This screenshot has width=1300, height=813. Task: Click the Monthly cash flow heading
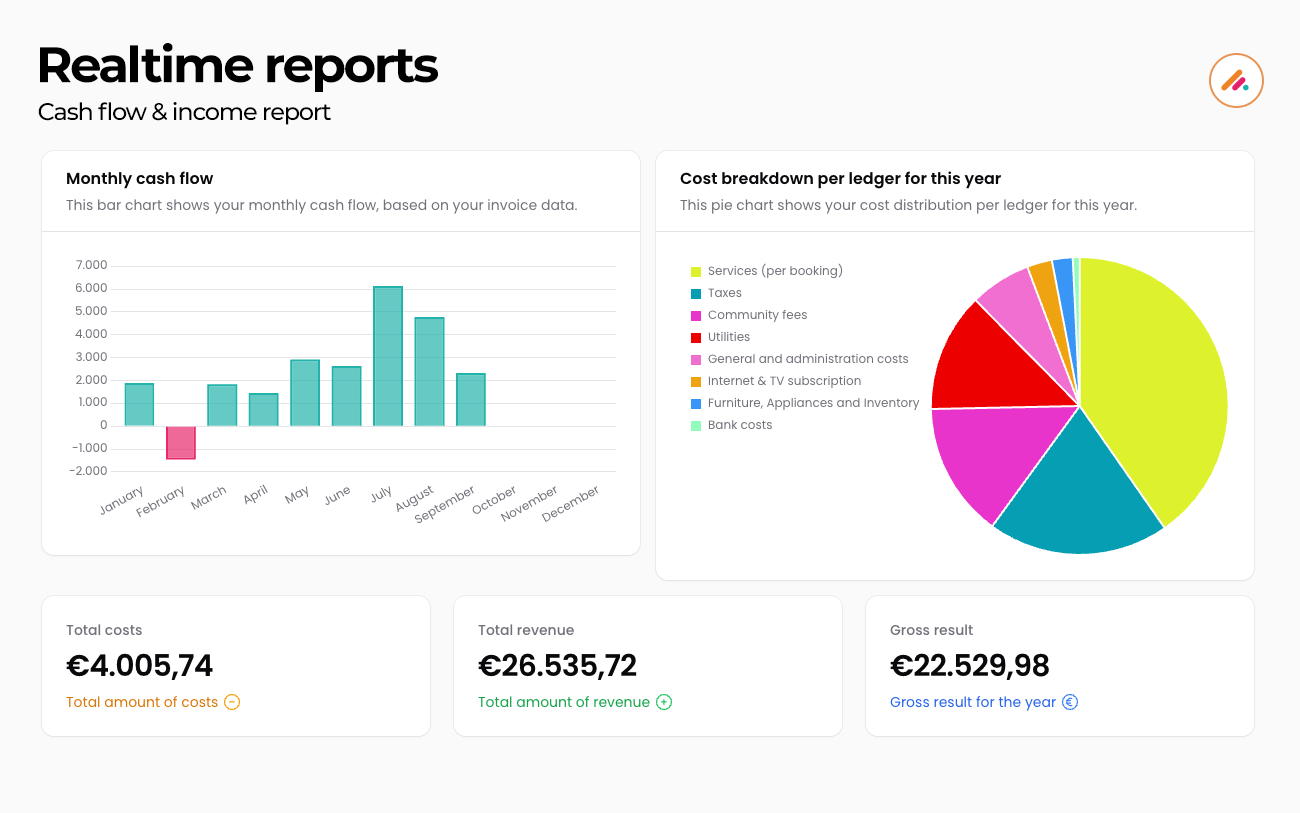click(139, 178)
